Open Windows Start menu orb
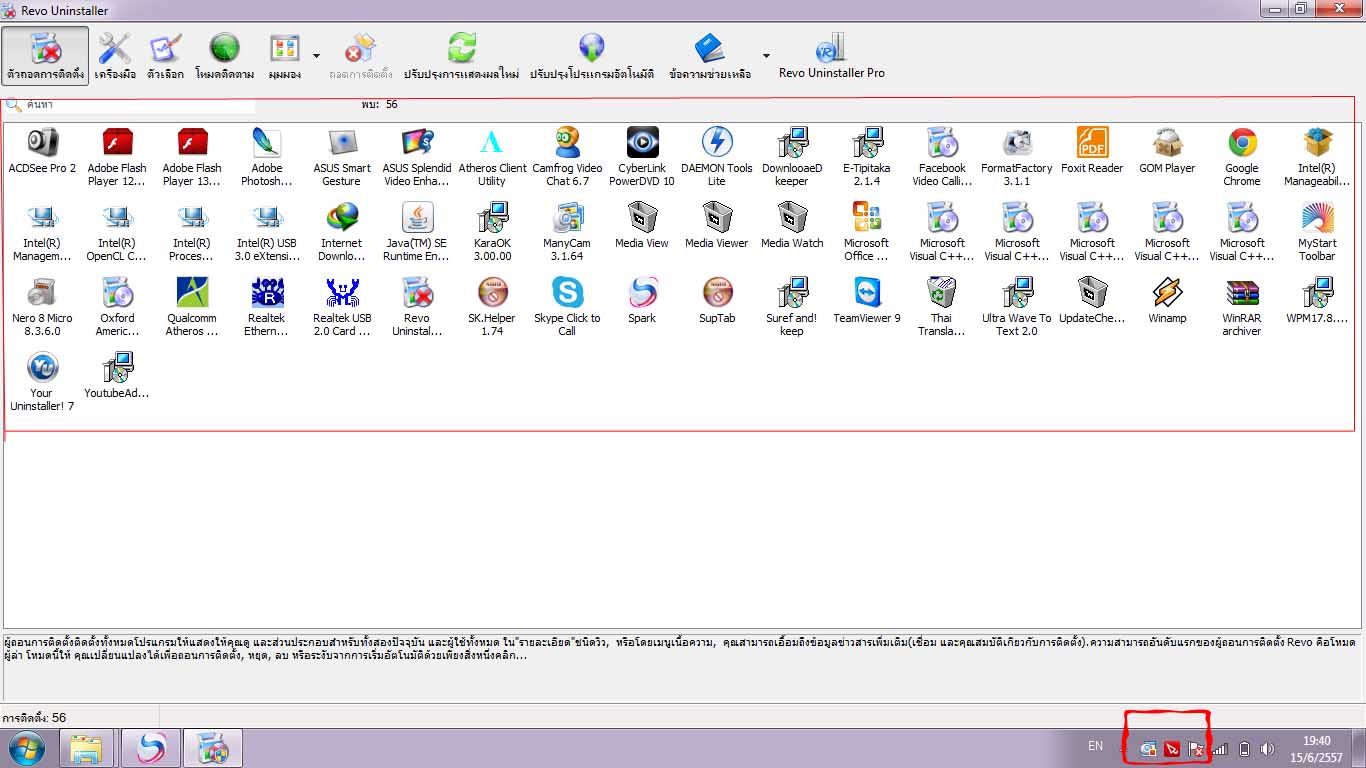This screenshot has height=768, width=1366. 27,748
